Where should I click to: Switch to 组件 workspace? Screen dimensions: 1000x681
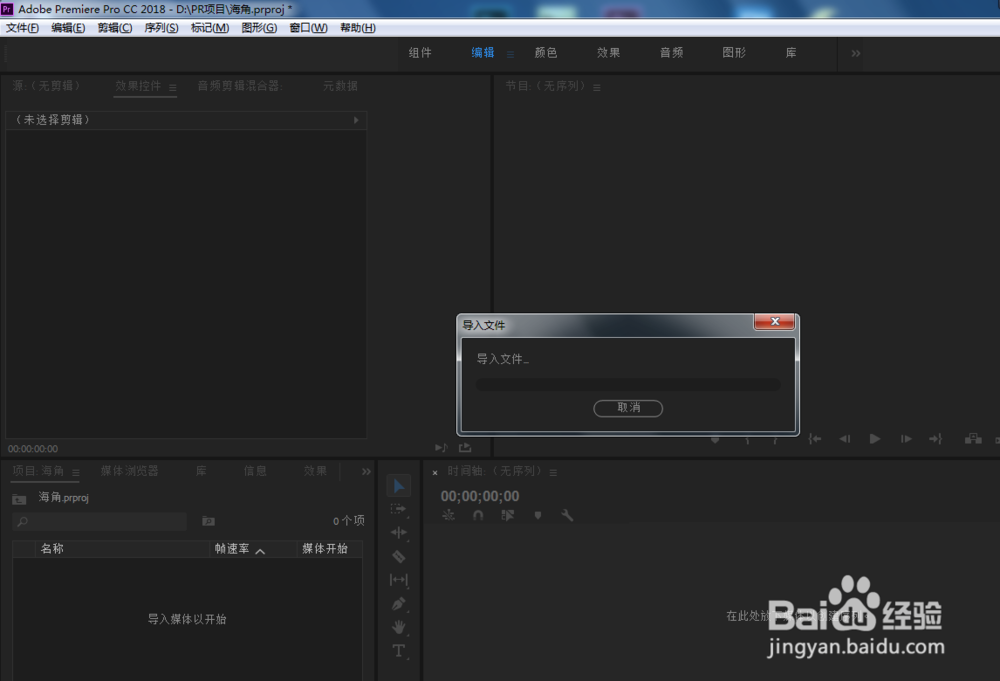point(420,53)
